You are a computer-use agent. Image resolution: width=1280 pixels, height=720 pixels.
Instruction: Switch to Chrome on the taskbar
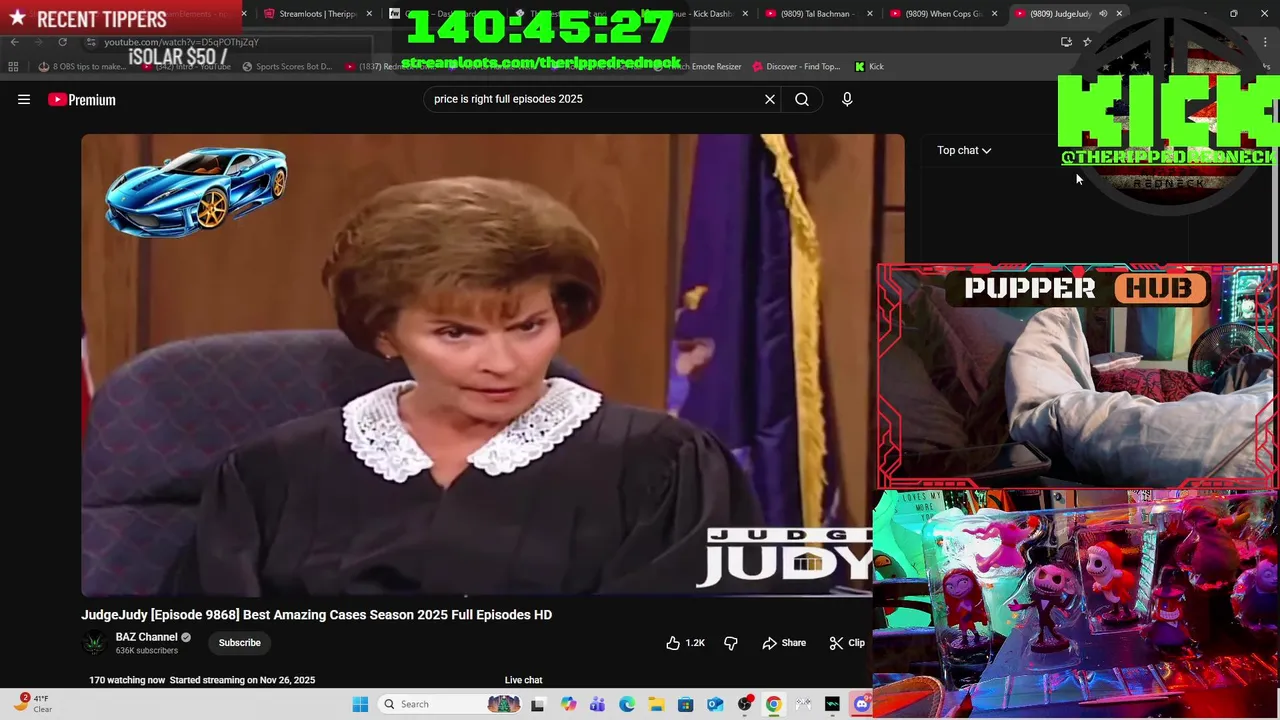click(x=773, y=704)
